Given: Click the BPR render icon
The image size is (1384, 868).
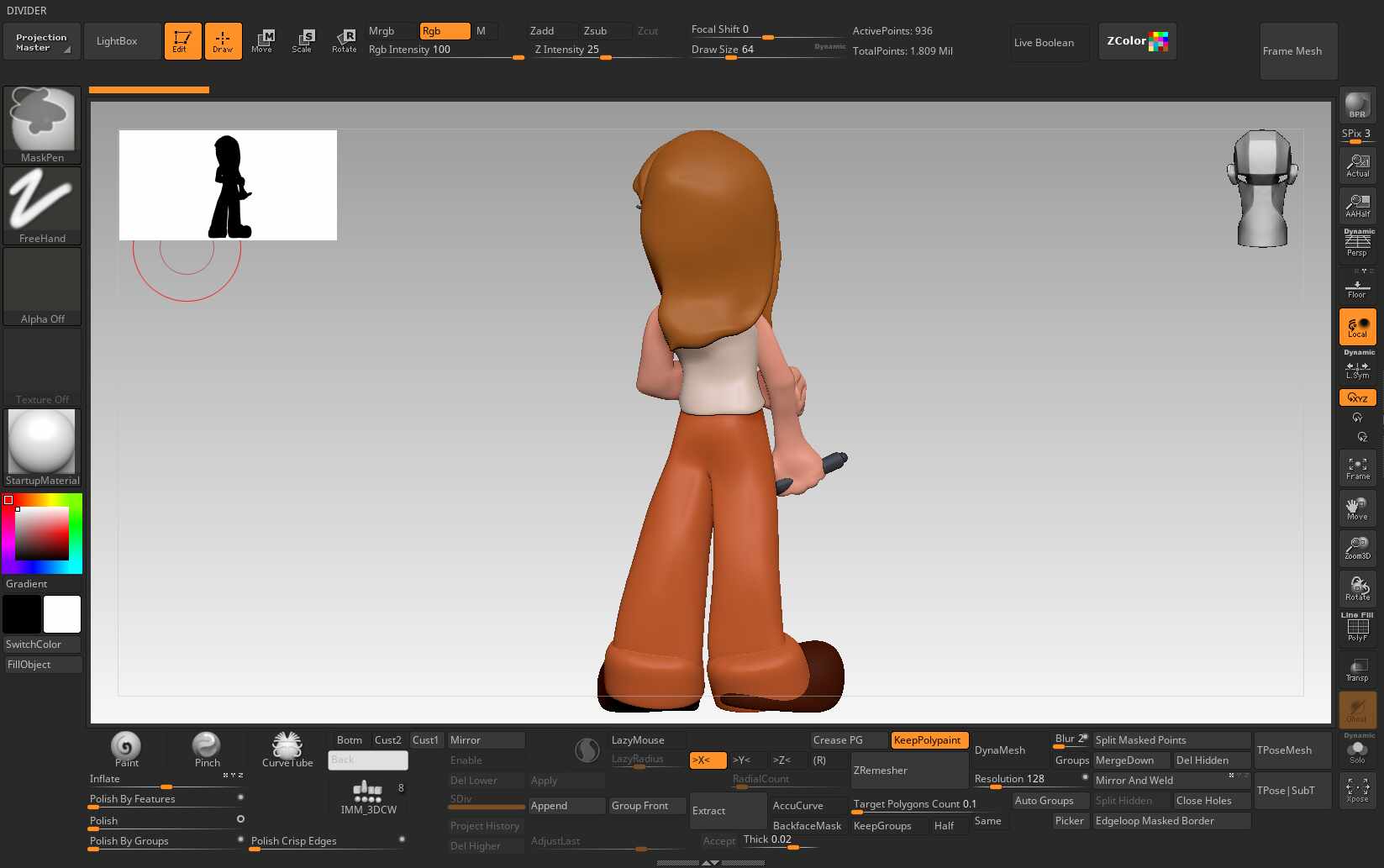Looking at the screenshot, I should [x=1357, y=106].
